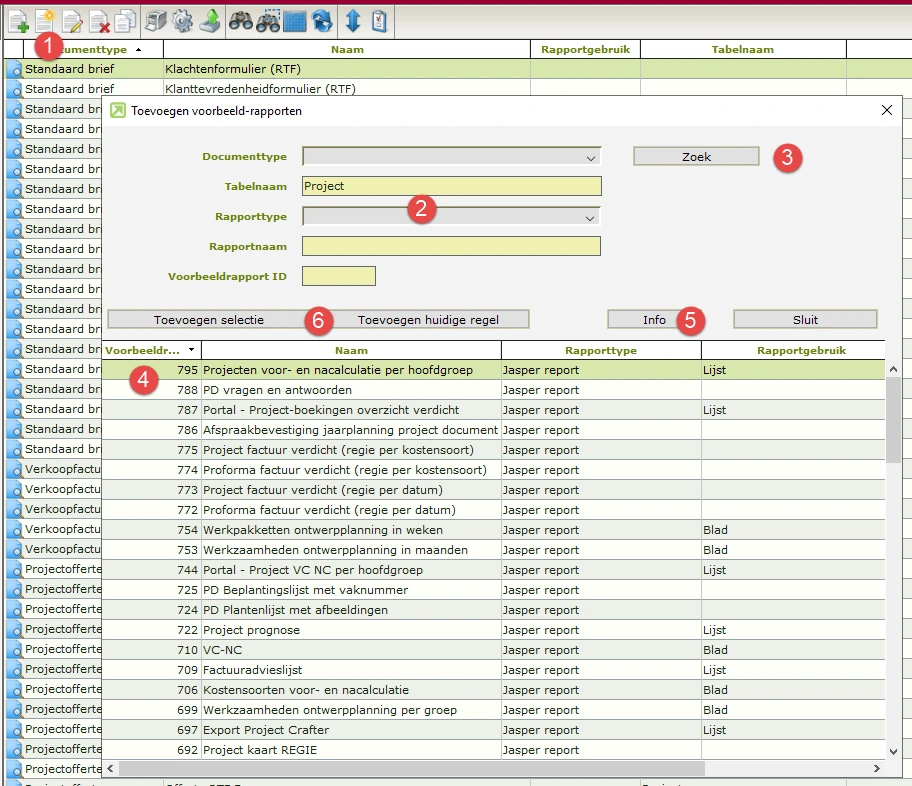Click the add new document icon with green plus
Screen dimensions: 912x786
pyautogui.click(x=18, y=20)
